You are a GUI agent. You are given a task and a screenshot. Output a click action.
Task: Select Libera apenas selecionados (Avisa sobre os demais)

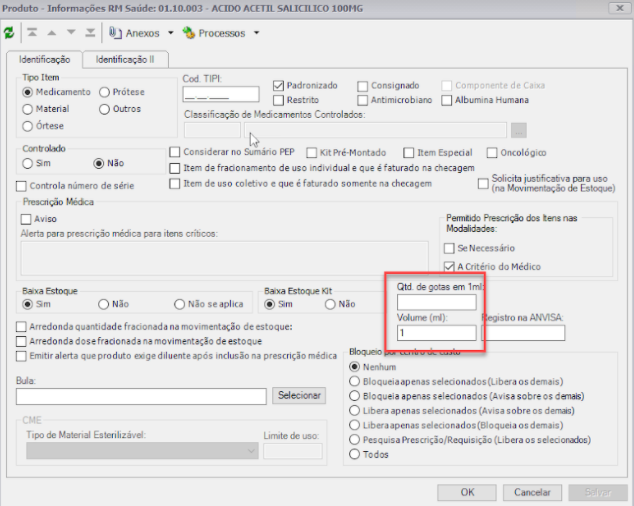tap(354, 411)
